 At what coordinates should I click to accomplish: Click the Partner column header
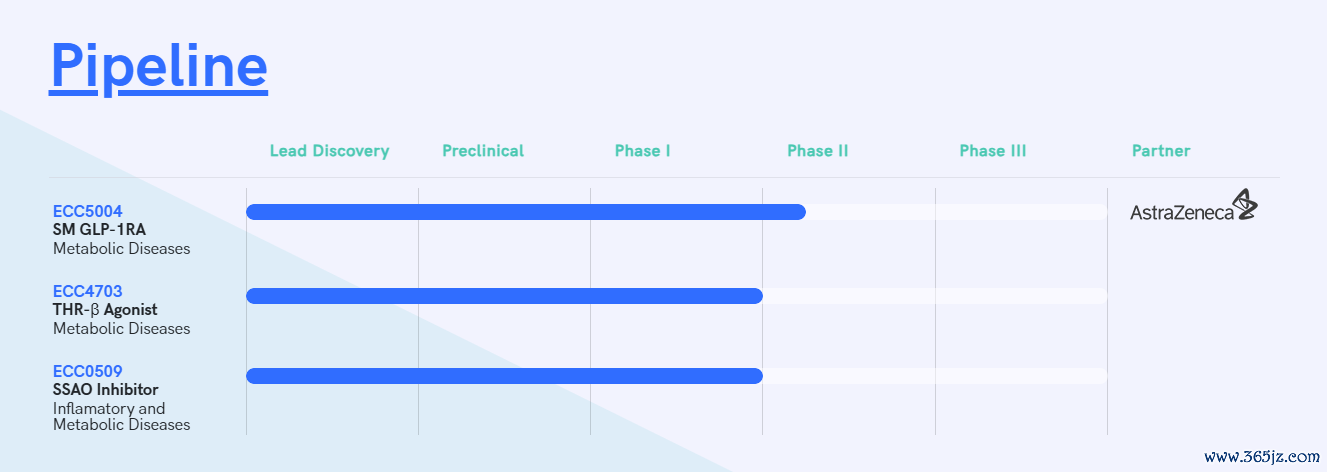pyautogui.click(x=1161, y=151)
